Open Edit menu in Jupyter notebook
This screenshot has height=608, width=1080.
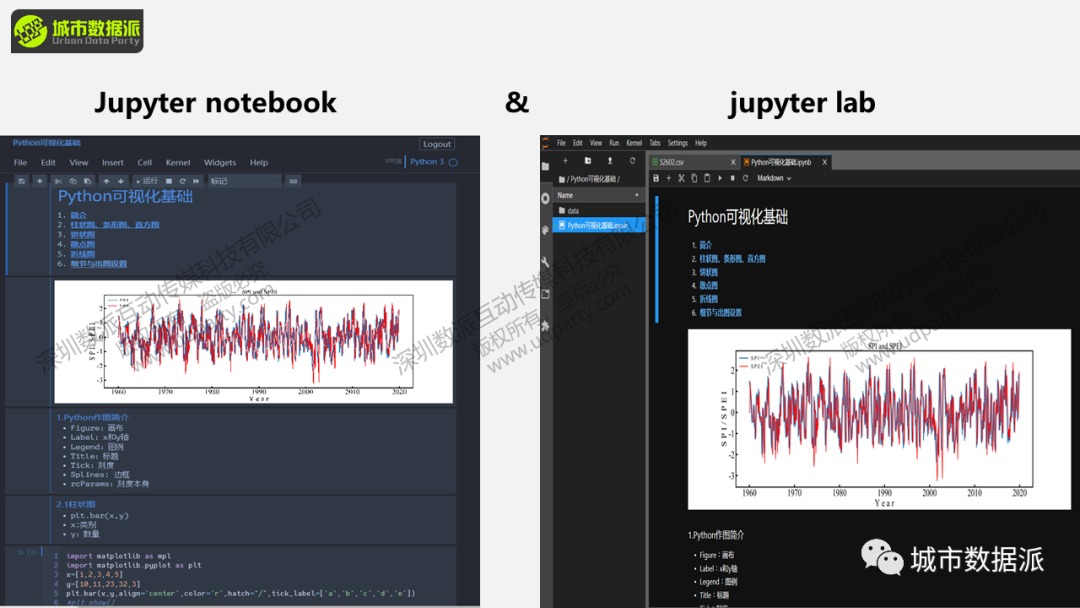coord(48,163)
